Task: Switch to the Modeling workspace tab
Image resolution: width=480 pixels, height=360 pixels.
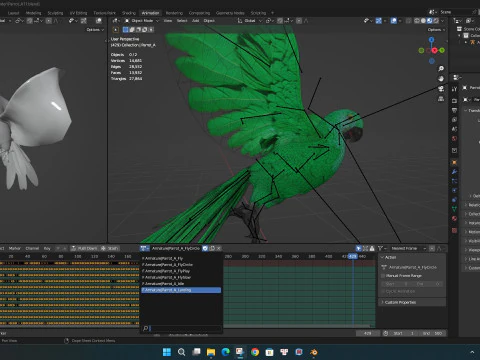Action: pyautogui.click(x=33, y=13)
